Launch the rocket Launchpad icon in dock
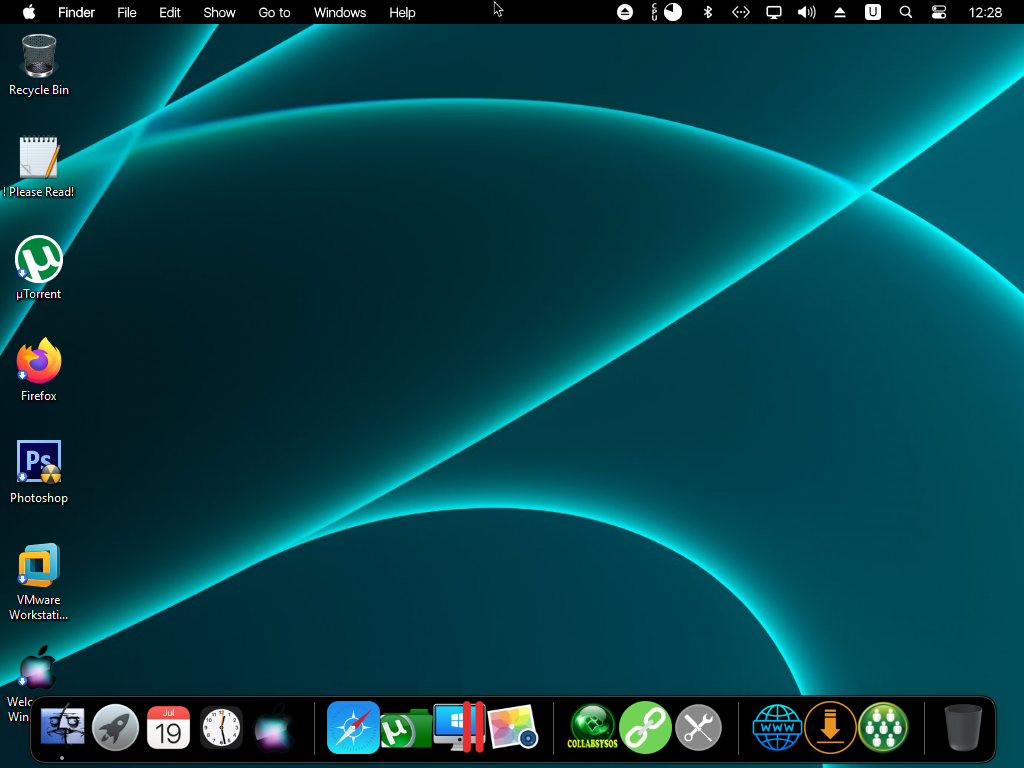This screenshot has height=768, width=1024. click(116, 727)
